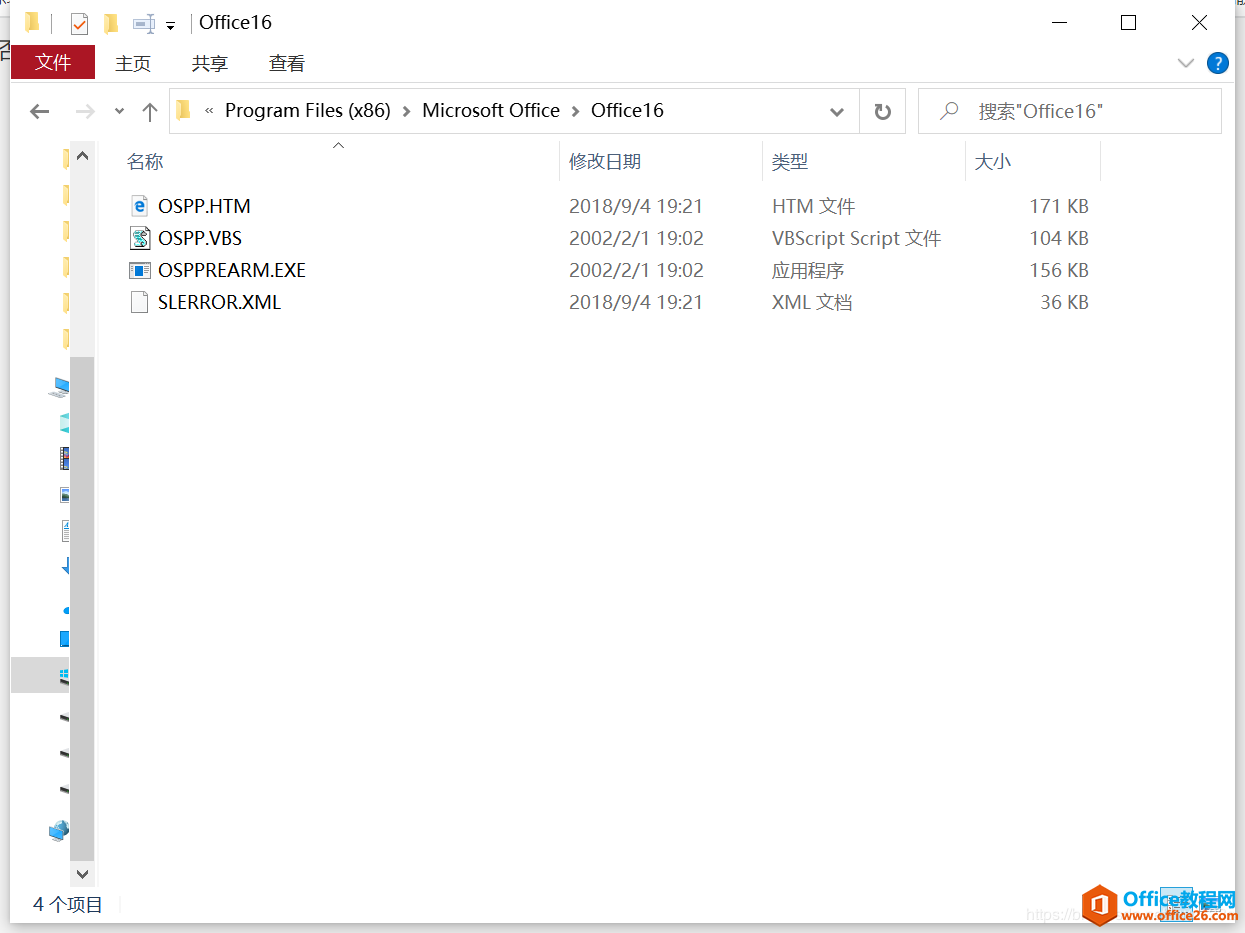
Task: Navigate to Microsoft Office breadcrumb
Action: tap(491, 111)
